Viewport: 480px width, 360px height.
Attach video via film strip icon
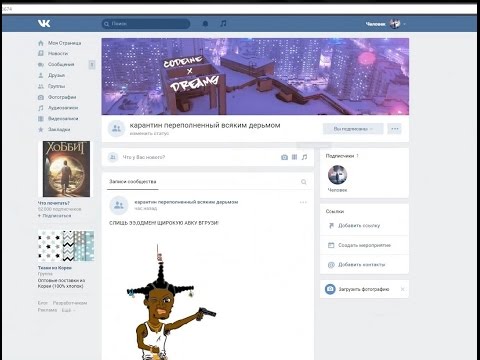[294, 157]
